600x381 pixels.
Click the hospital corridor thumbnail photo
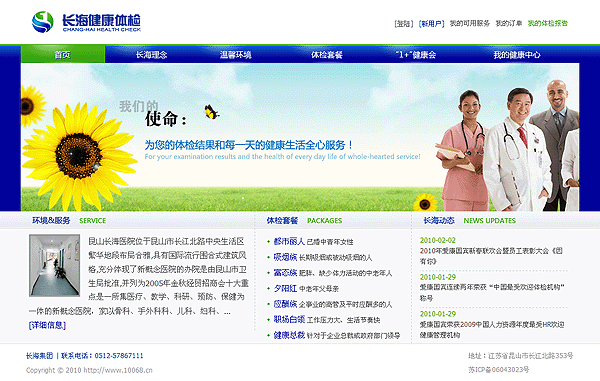(54, 265)
